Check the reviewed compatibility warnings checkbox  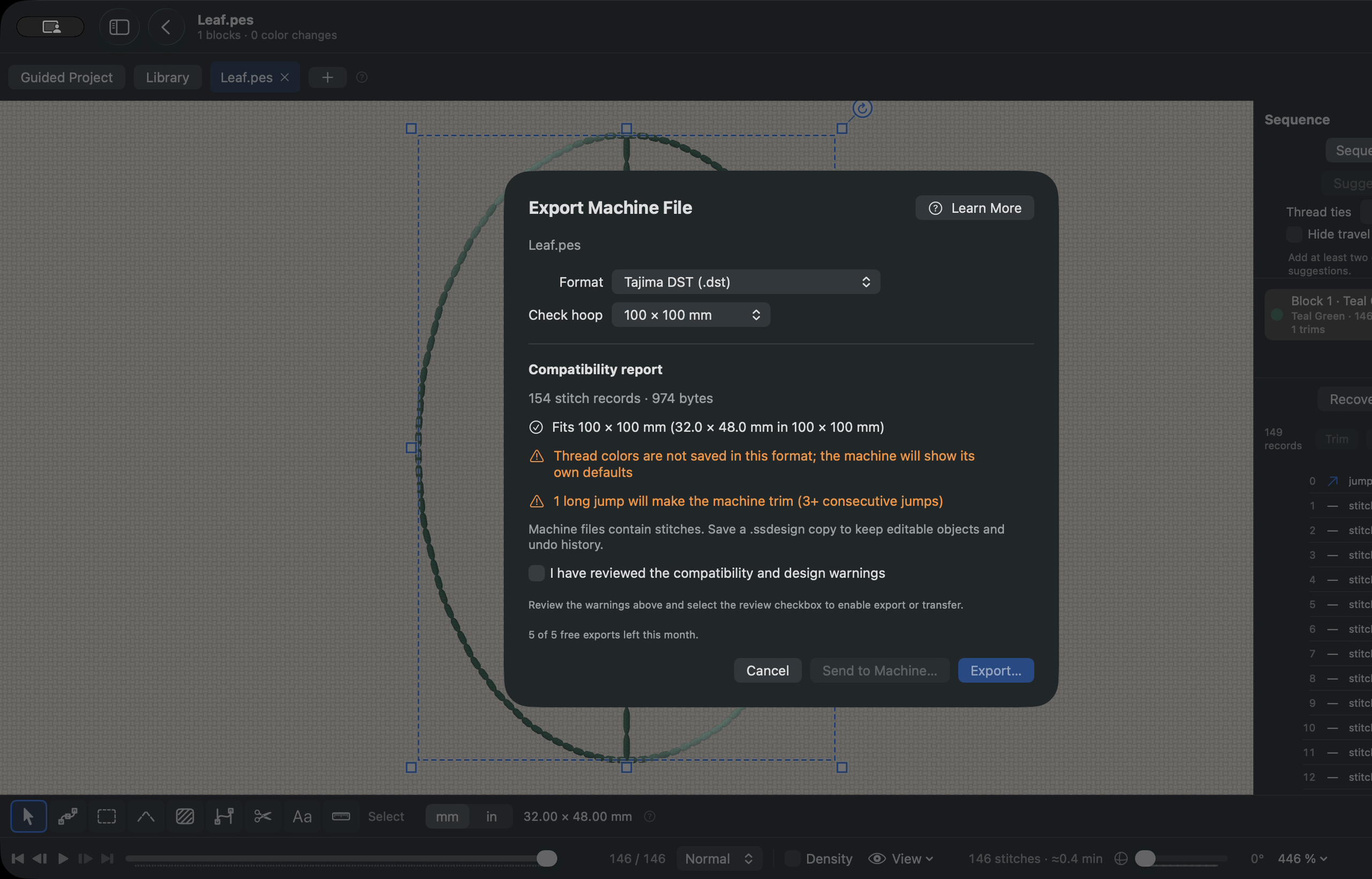(x=536, y=573)
